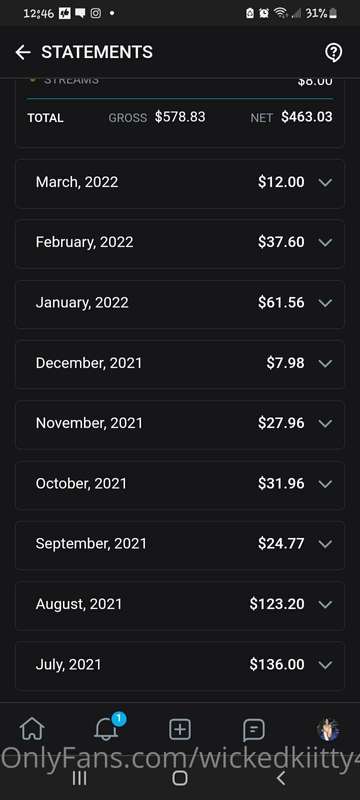This screenshot has height=800, width=360.
Task: Open the August, 2021 $123.20 row
Action: [180, 605]
